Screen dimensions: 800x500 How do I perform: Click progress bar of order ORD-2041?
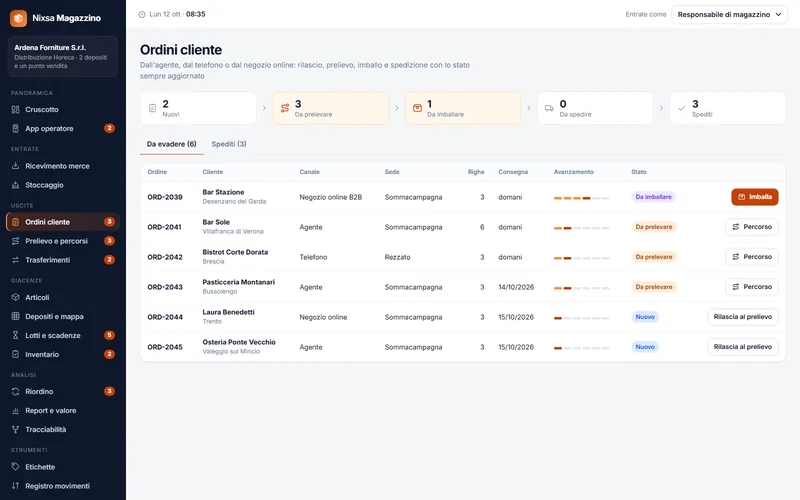coord(582,228)
